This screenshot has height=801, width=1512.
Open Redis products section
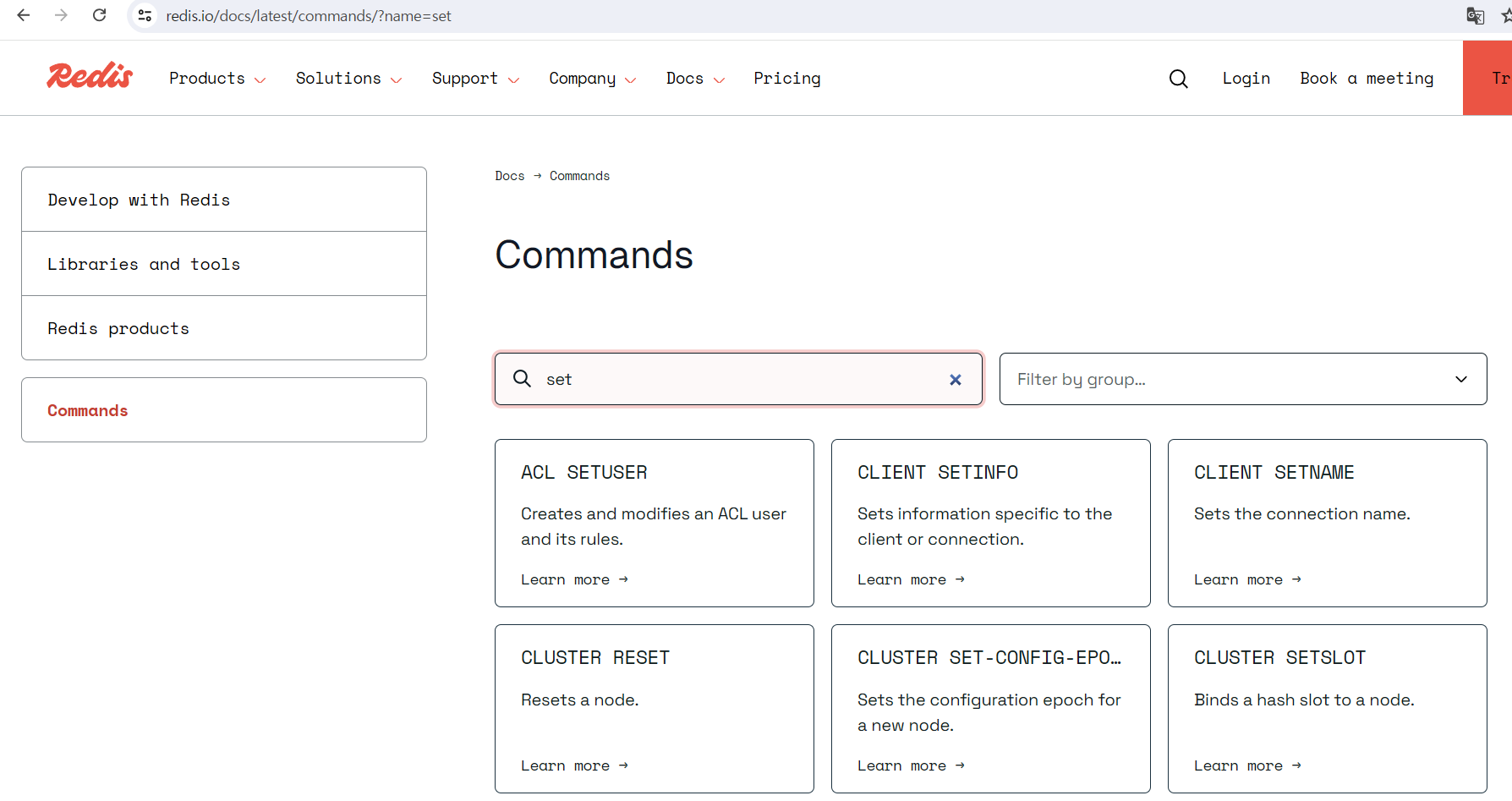pyautogui.click(x=224, y=328)
